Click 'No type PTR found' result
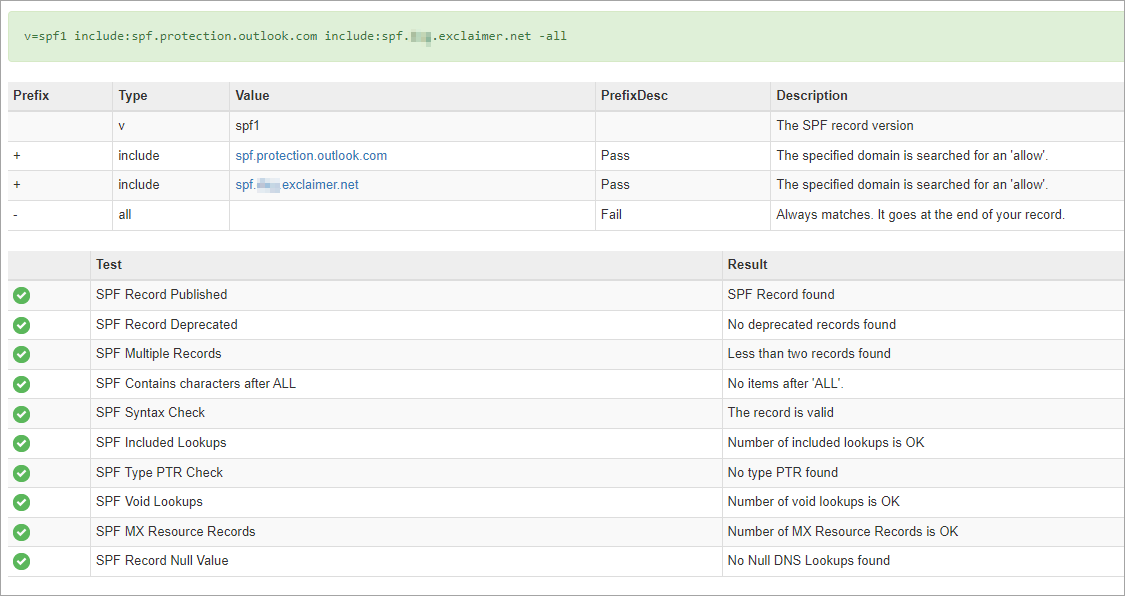The width and height of the screenshot is (1125, 596). 783,473
